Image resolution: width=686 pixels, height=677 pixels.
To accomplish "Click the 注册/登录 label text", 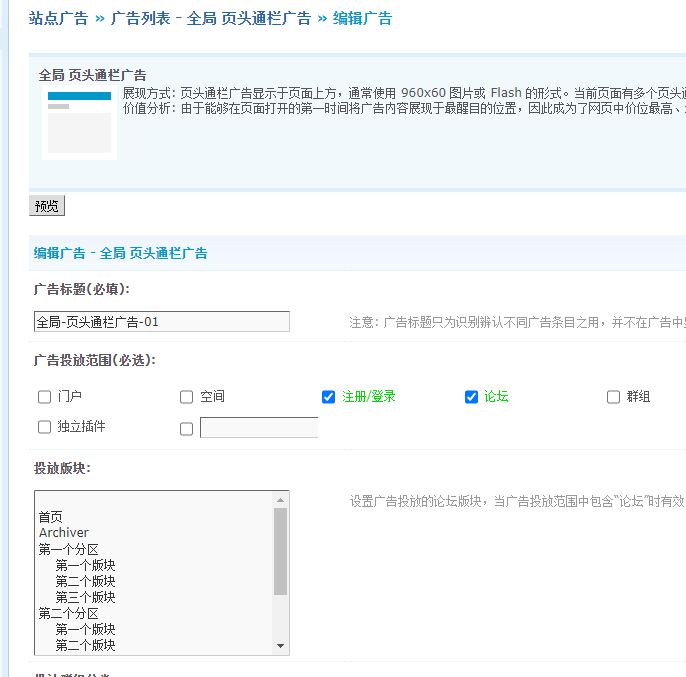I will (368, 396).
